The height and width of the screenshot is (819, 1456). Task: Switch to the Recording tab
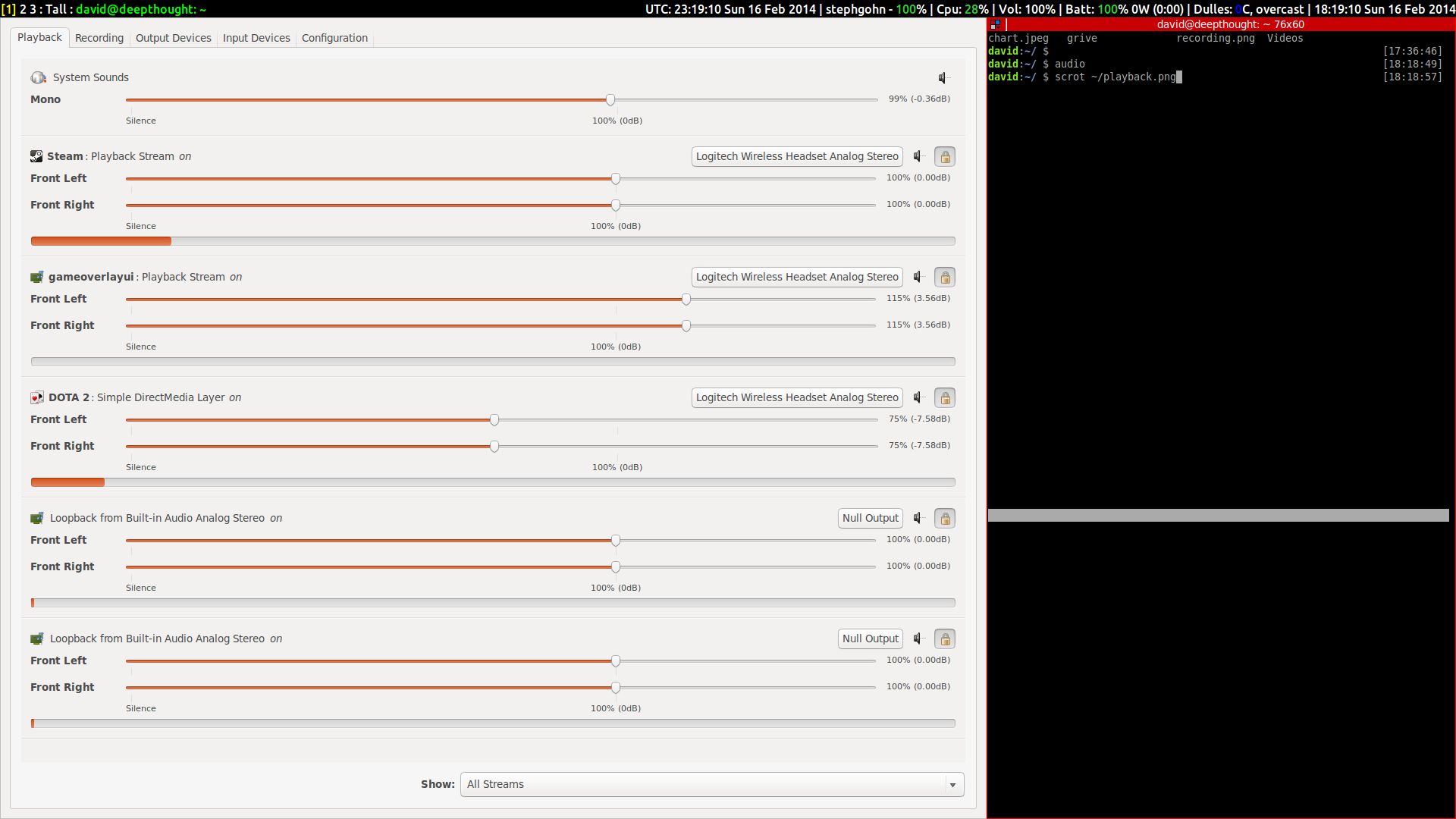(x=99, y=38)
